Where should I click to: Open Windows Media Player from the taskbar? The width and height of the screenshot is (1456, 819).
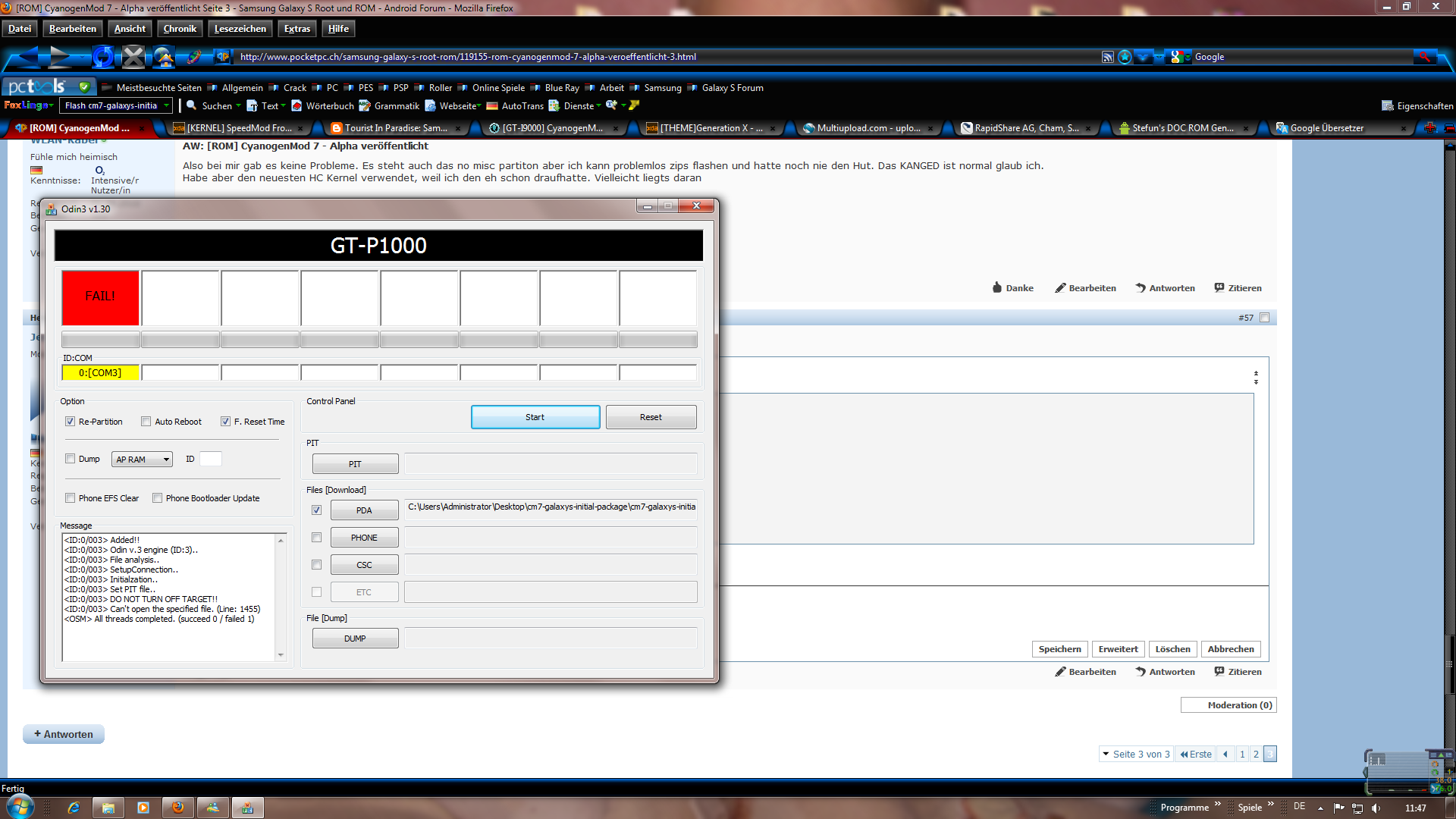click(143, 808)
